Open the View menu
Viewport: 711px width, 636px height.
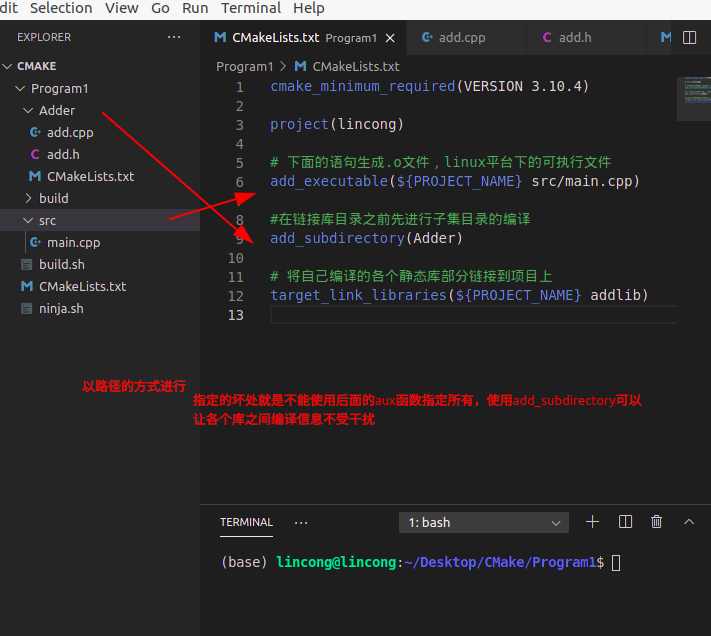click(x=122, y=8)
